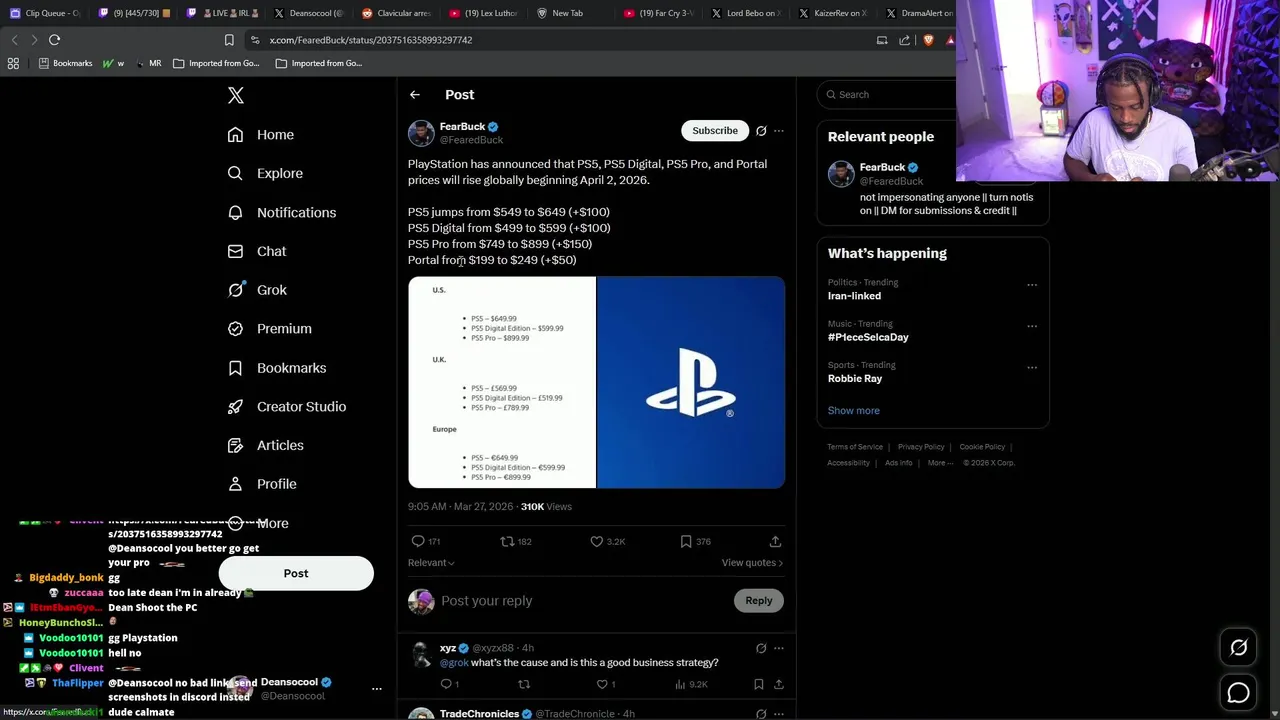Click the Brave shields icon

click(928, 40)
